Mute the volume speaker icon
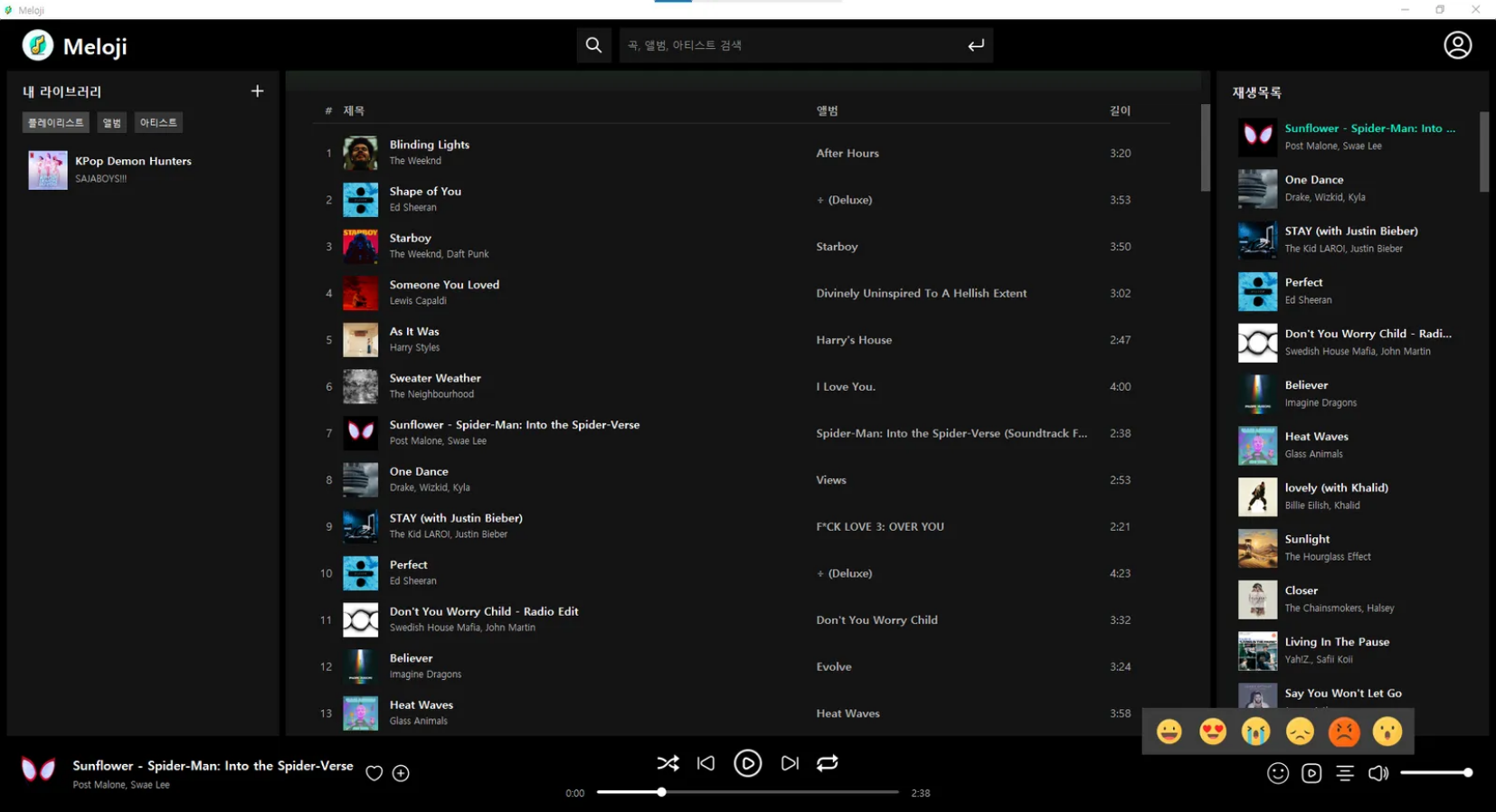1496x812 pixels. tap(1378, 773)
